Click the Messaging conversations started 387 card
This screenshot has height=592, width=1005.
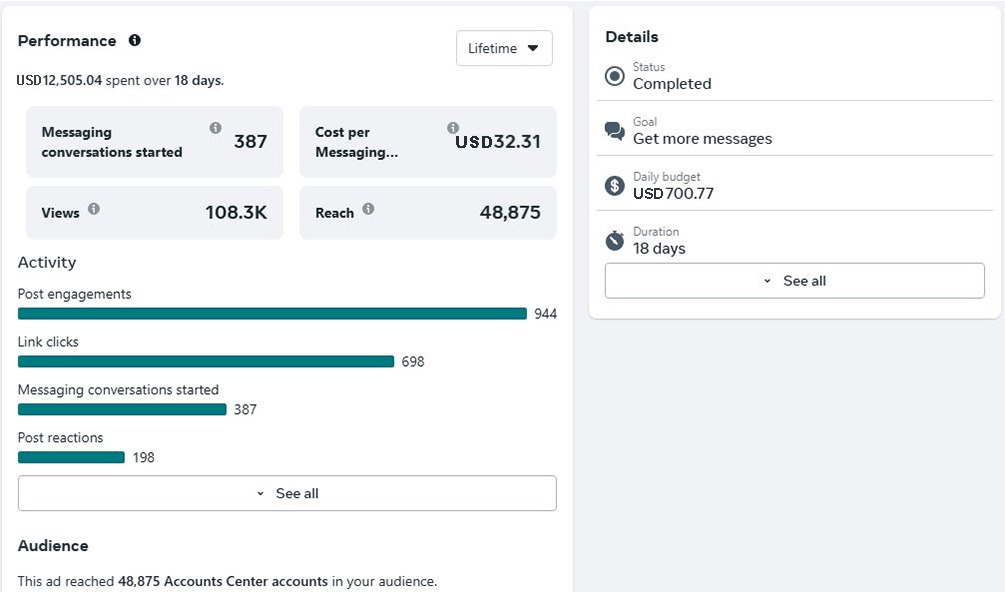pos(154,142)
